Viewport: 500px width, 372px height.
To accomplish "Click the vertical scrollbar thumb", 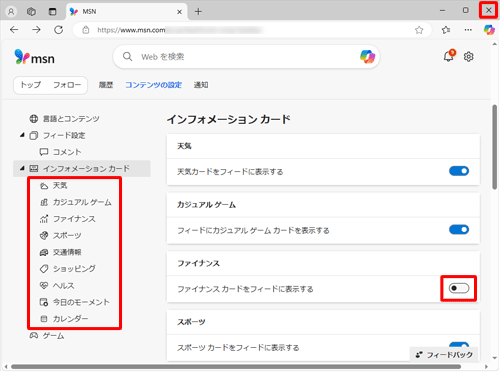I will tap(495, 147).
